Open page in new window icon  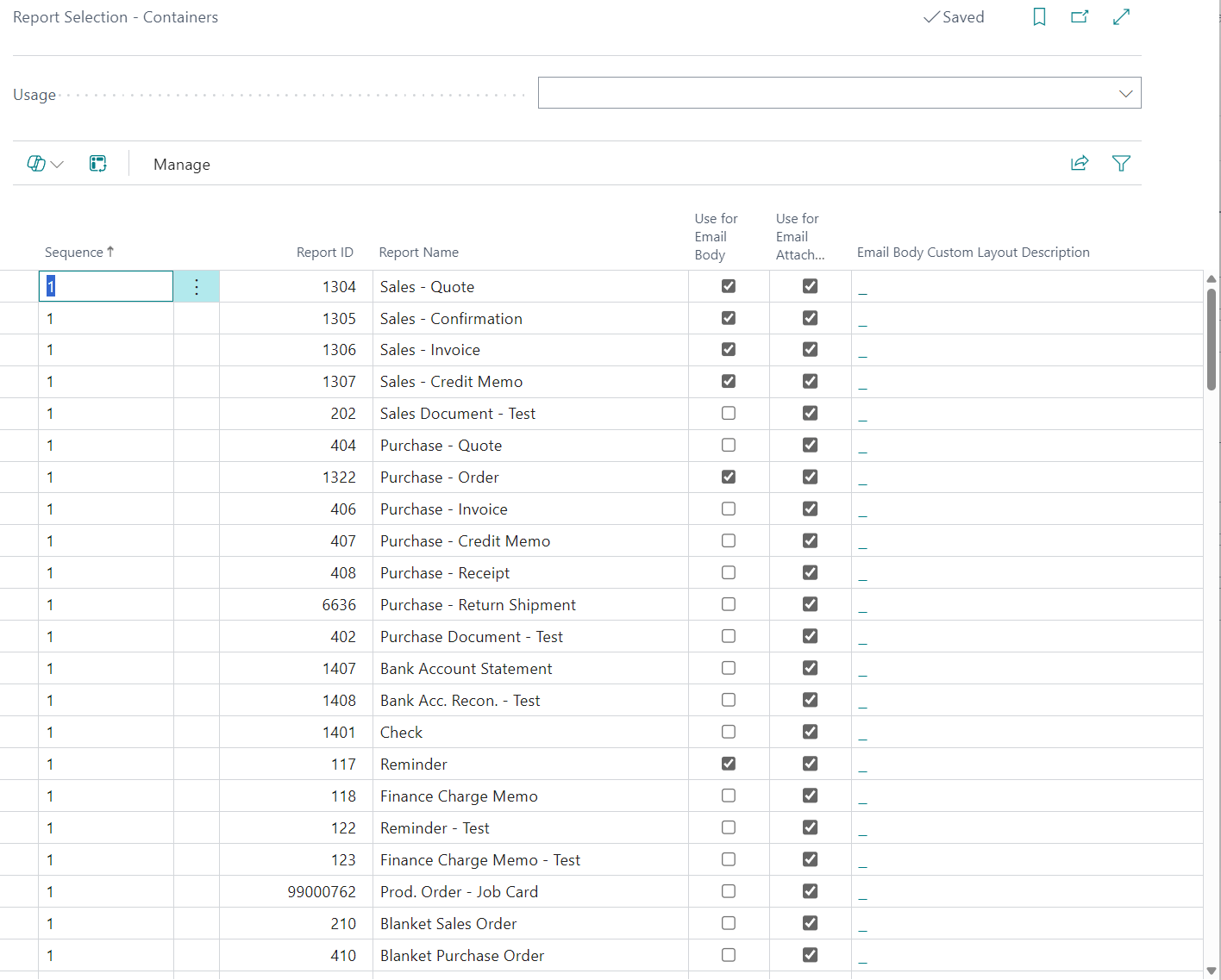1080,17
